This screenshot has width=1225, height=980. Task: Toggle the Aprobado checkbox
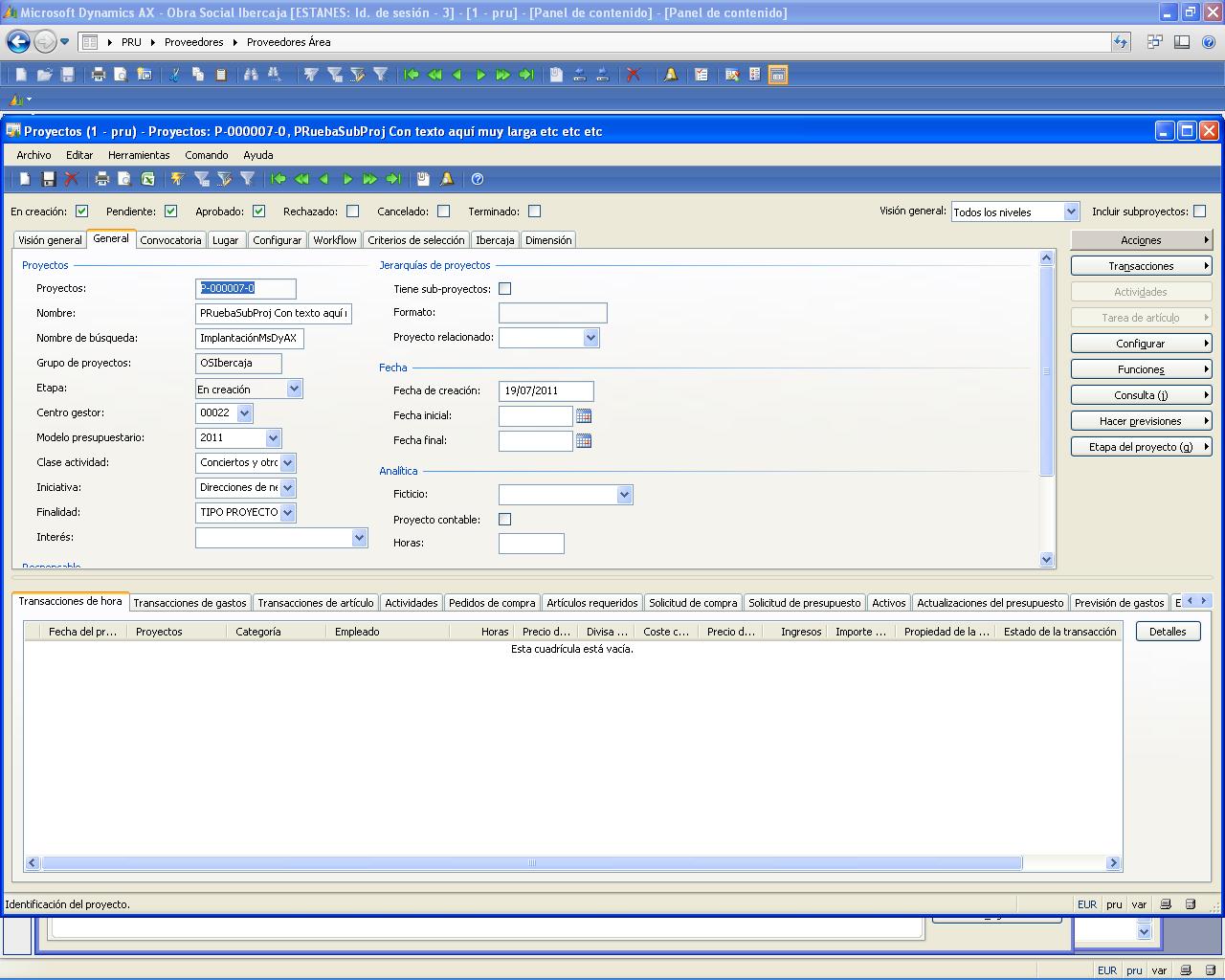coord(258,212)
